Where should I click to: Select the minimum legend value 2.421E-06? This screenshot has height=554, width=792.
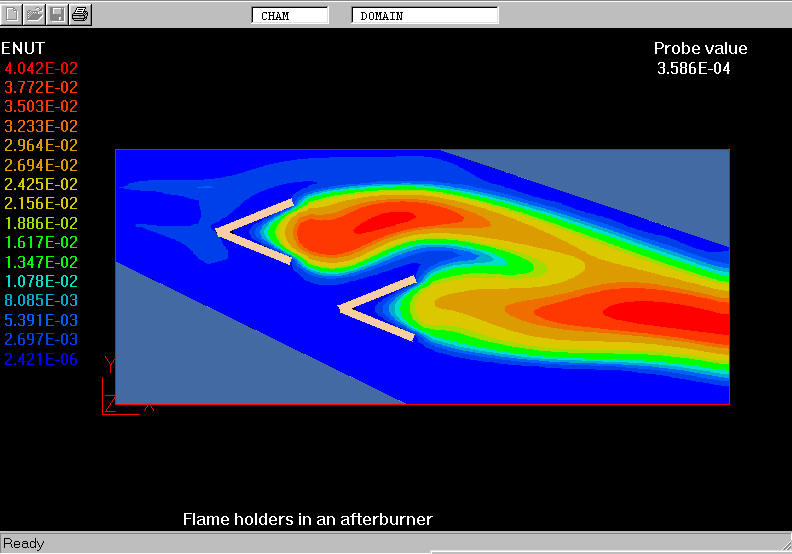[x=41, y=360]
